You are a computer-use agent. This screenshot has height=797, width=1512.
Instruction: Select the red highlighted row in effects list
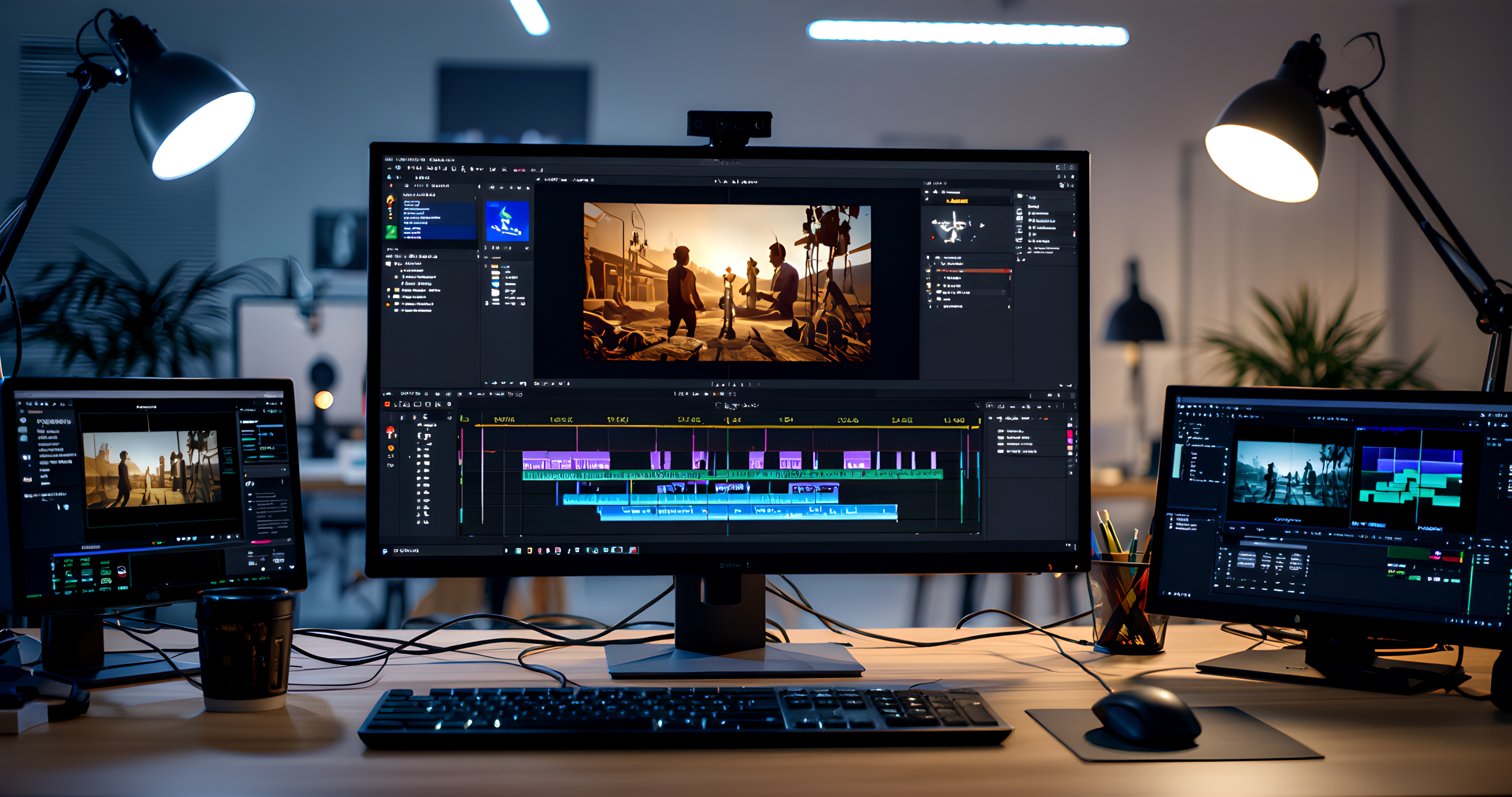click(975, 270)
